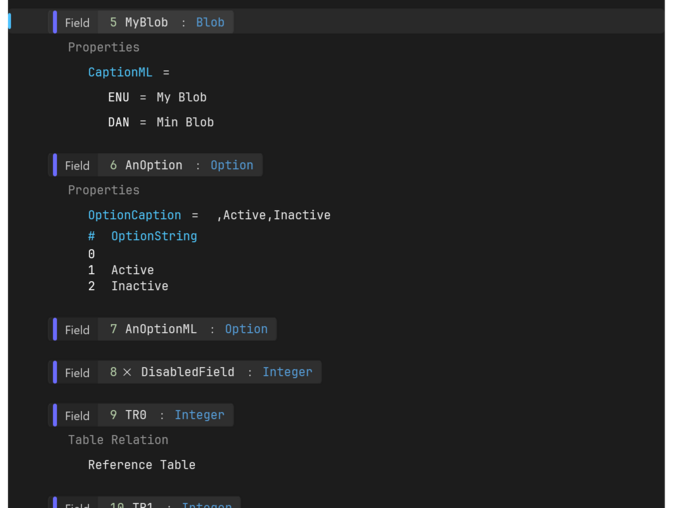Image resolution: width=673 pixels, height=508 pixels.
Task: Select the Field label of TR0
Action: coord(77,416)
